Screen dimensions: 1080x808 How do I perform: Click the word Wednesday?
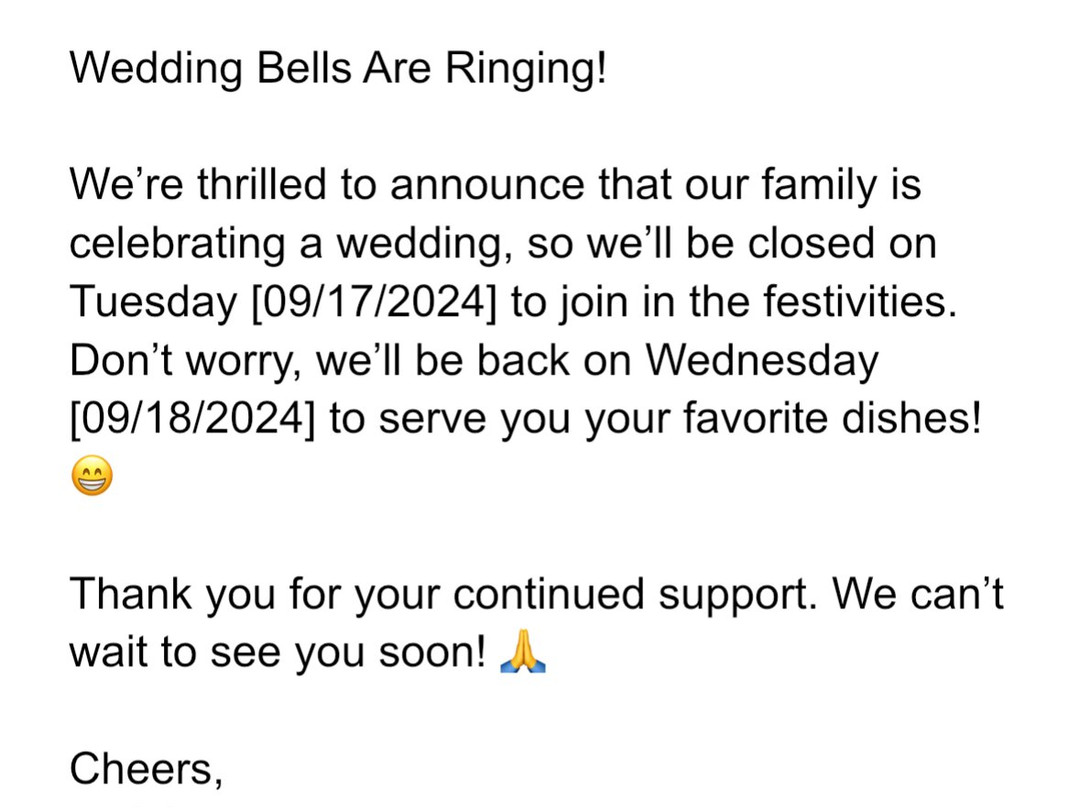coord(762,360)
